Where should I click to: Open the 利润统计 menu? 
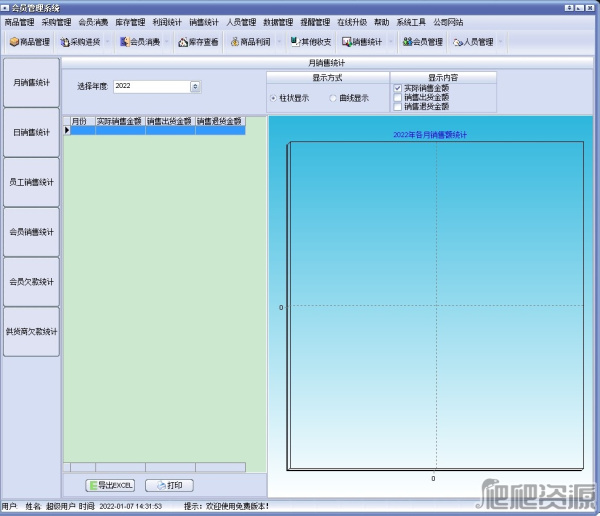click(x=167, y=22)
